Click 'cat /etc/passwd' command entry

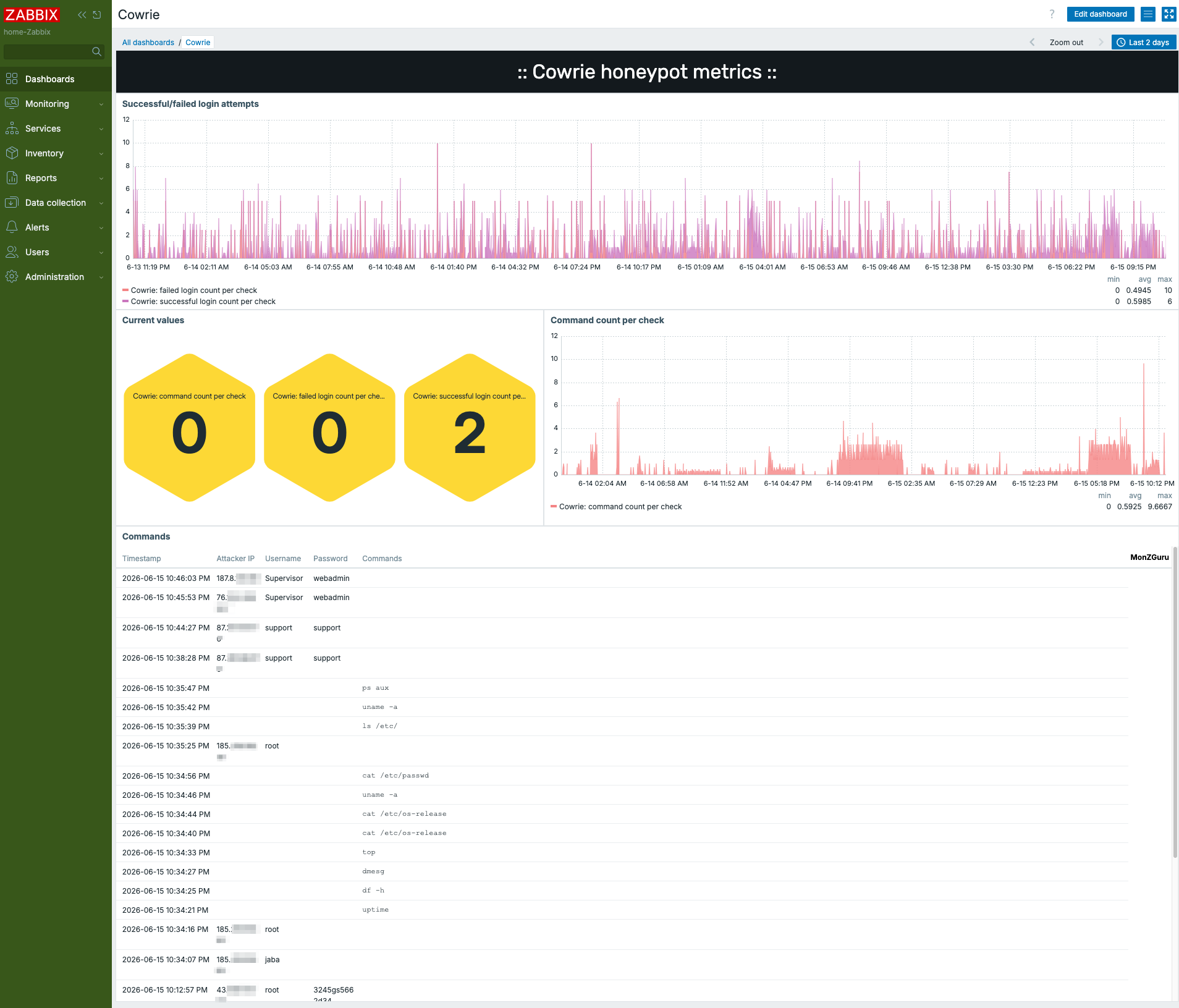(x=395, y=776)
